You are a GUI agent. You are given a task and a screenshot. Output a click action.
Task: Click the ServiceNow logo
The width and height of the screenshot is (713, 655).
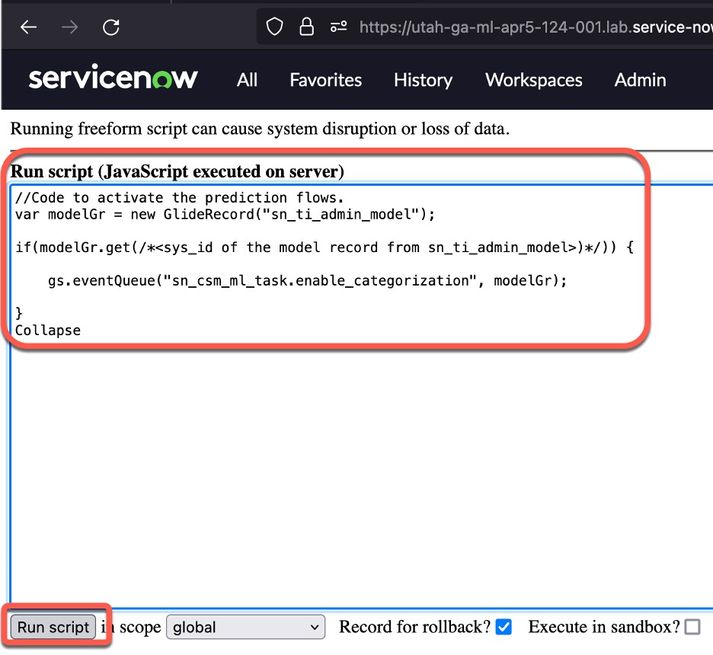(113, 77)
